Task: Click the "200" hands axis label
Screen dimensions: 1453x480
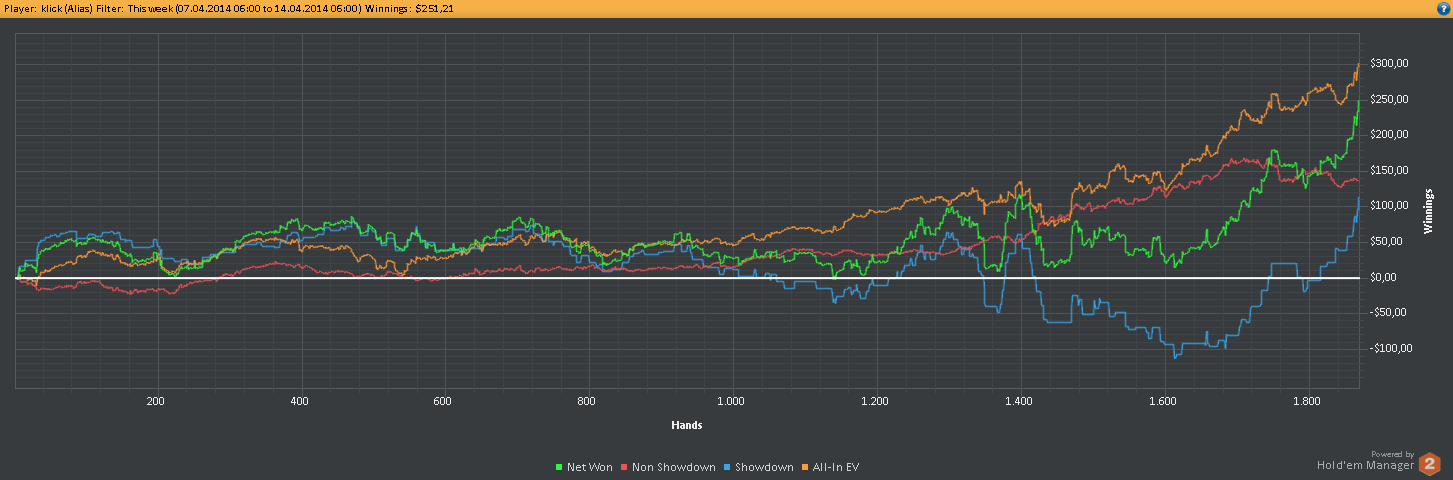Action: (155, 401)
